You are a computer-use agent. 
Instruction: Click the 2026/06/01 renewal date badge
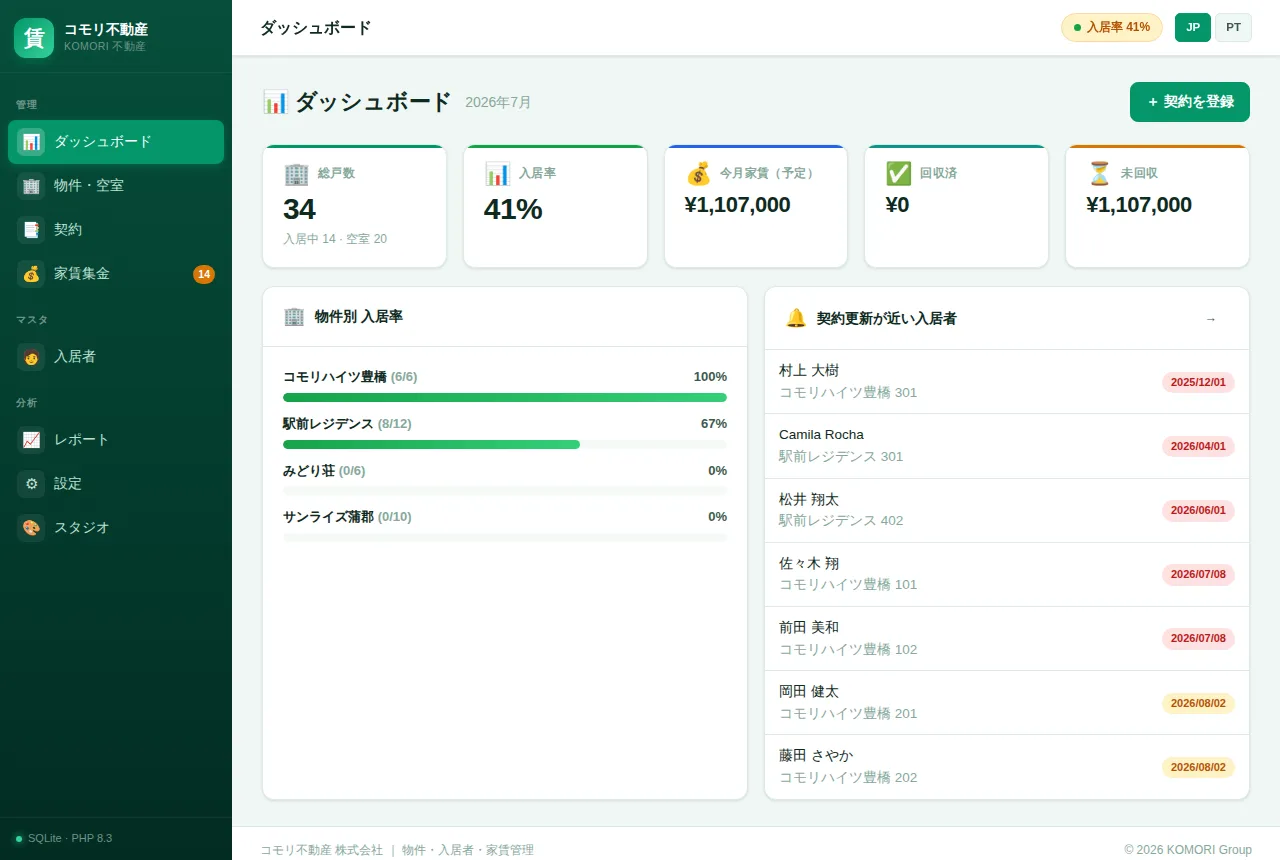point(1198,510)
